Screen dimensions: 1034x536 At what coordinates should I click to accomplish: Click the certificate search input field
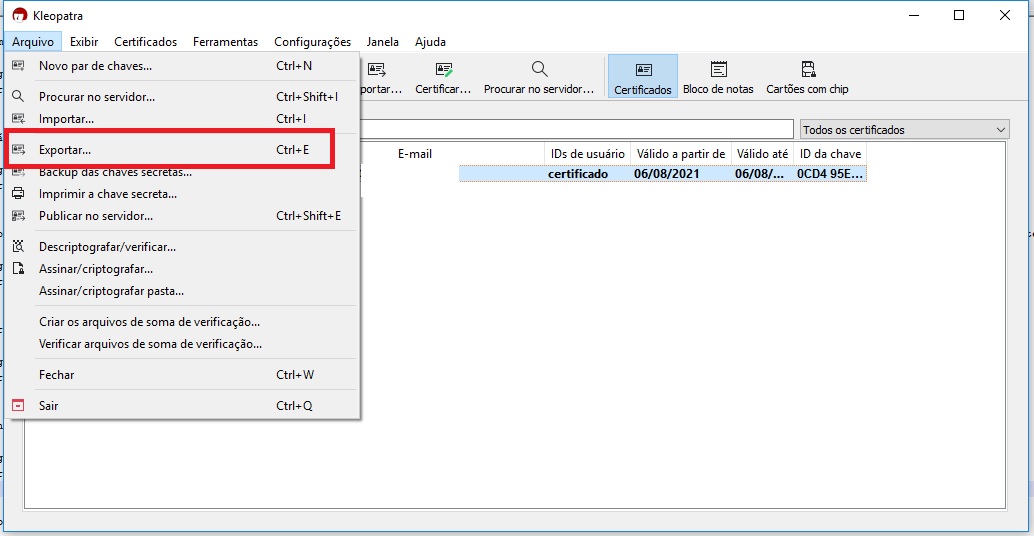pos(577,129)
